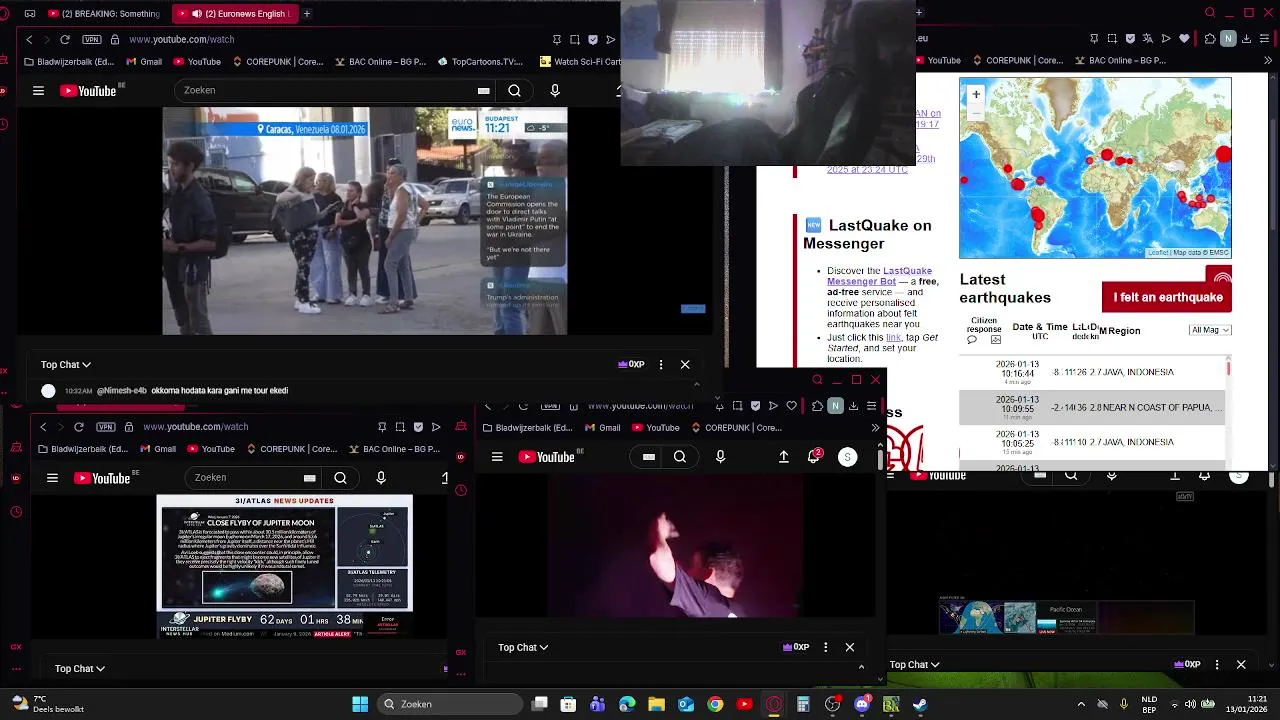Zoom in on the earthquake map
The width and height of the screenshot is (1280, 720).
pos(976,95)
